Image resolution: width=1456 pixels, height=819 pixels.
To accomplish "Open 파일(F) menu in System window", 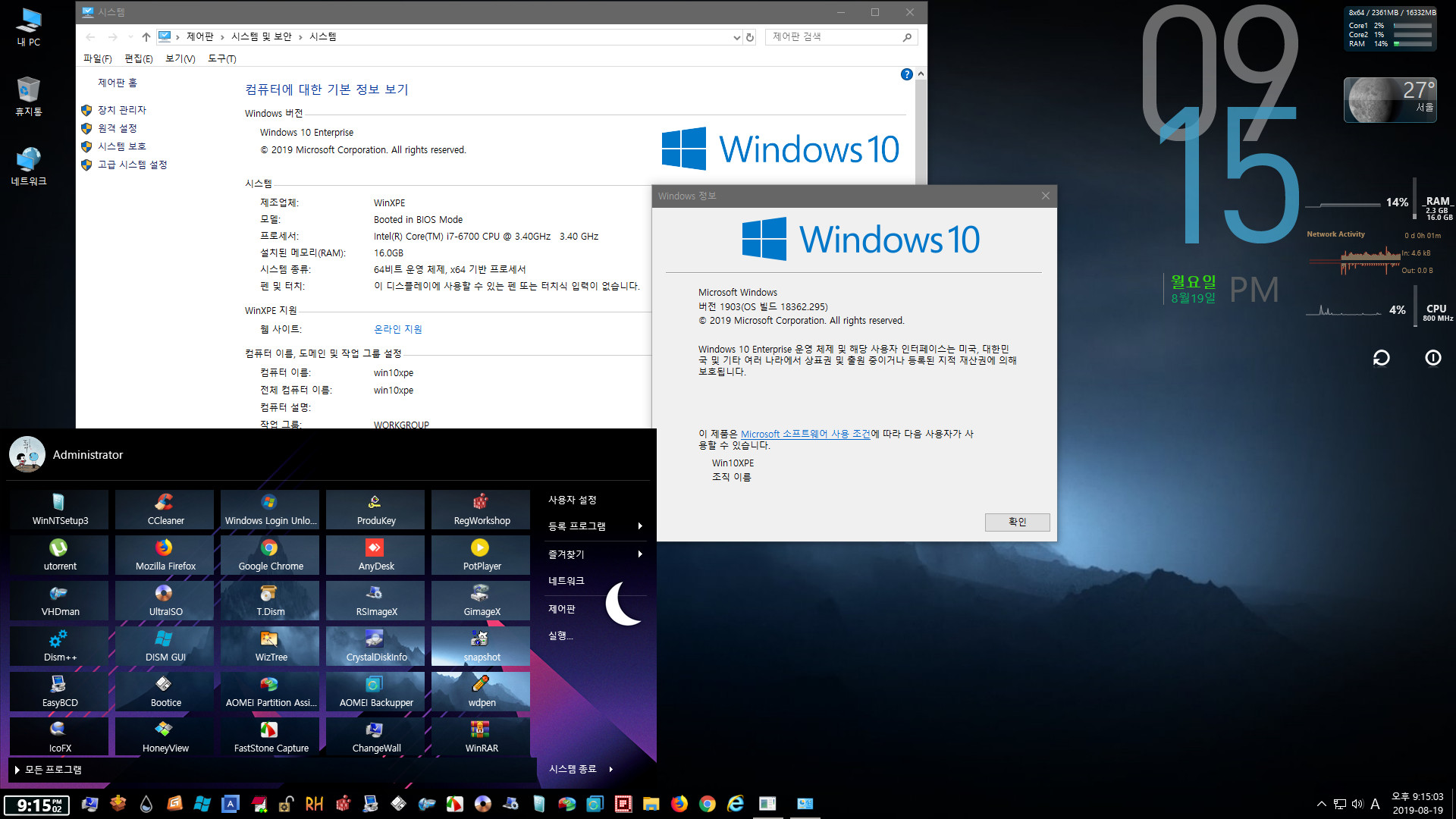I will pyautogui.click(x=97, y=58).
